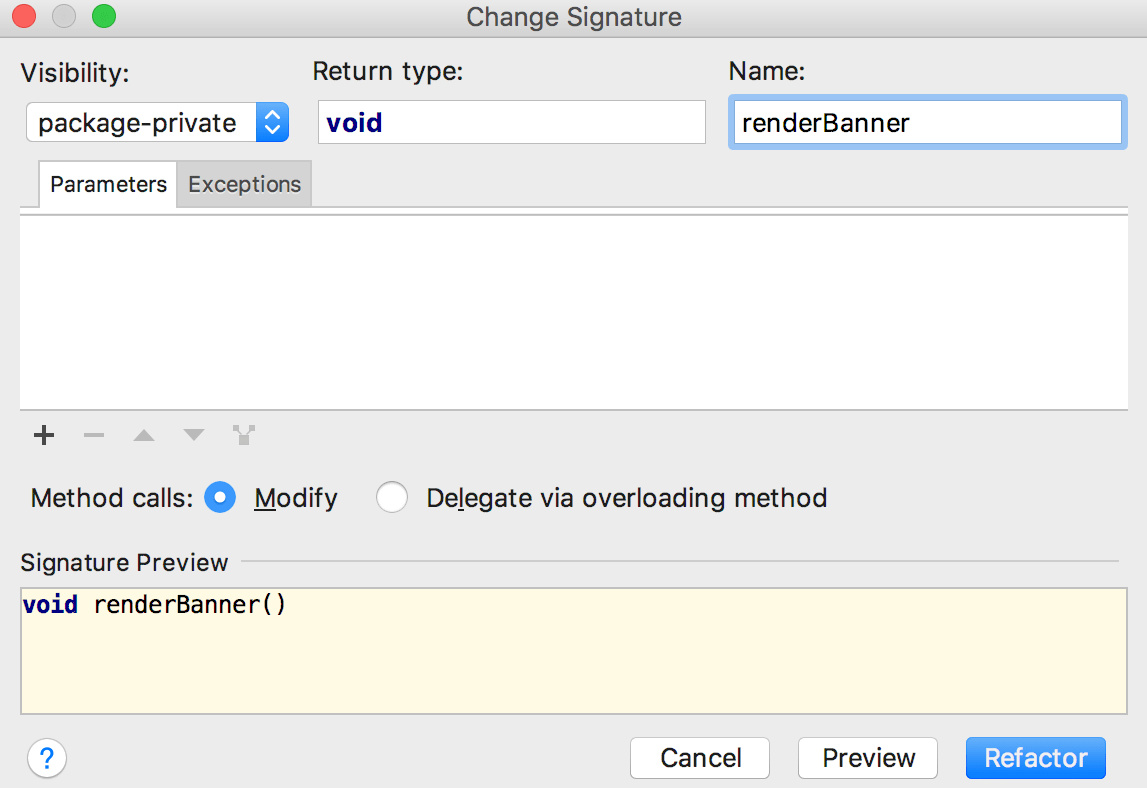Add a new parameter using the plus icon
This screenshot has height=788, width=1147.
[x=44, y=435]
